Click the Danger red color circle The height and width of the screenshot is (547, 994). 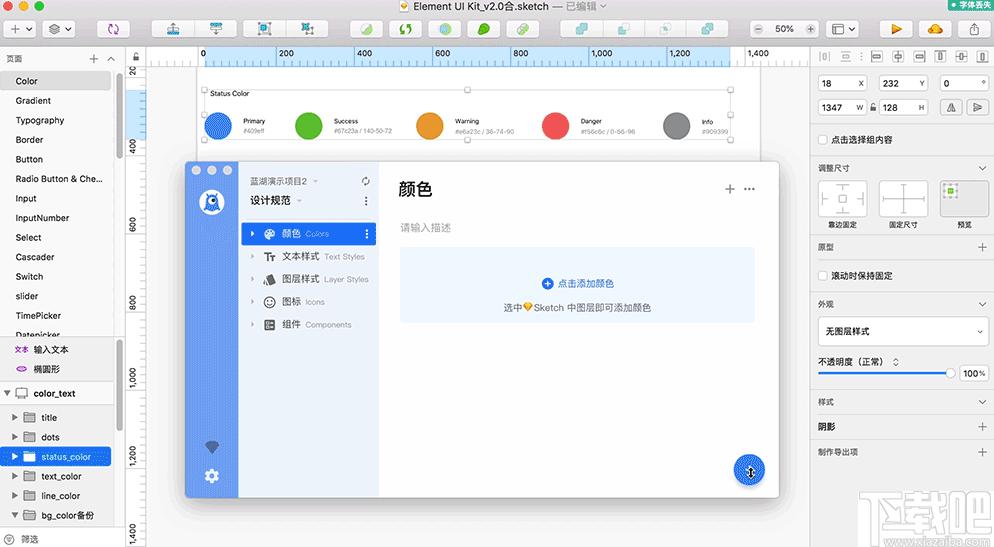coord(555,125)
